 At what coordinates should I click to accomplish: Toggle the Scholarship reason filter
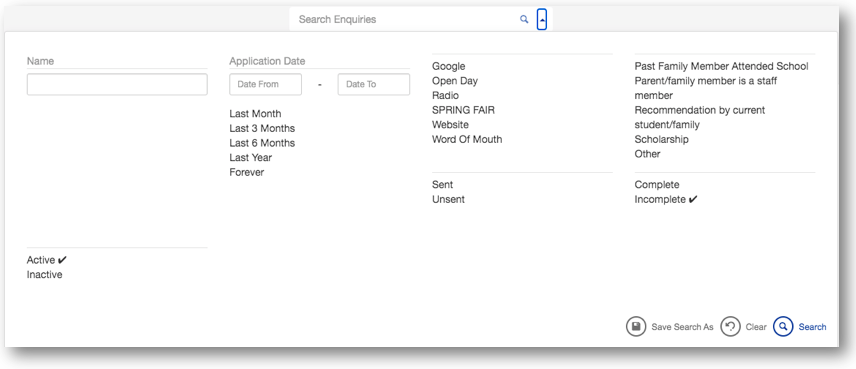[661, 139]
